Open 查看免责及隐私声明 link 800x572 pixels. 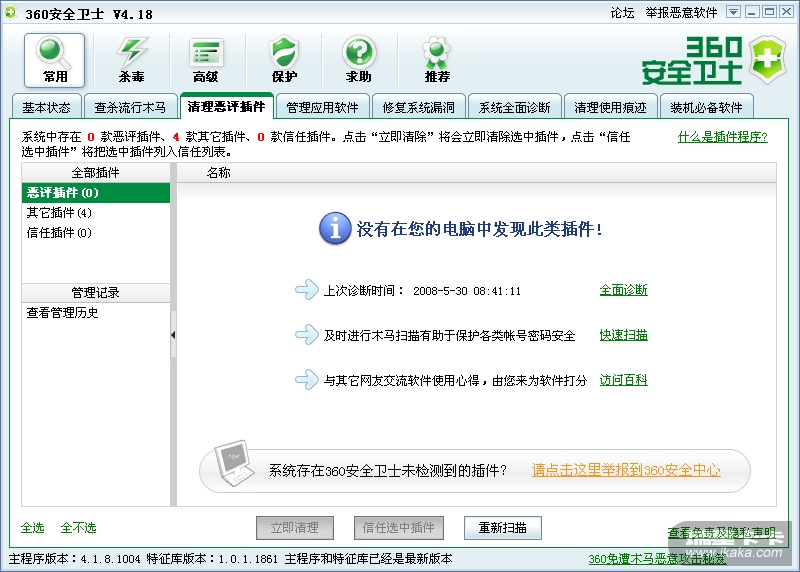coord(721,533)
